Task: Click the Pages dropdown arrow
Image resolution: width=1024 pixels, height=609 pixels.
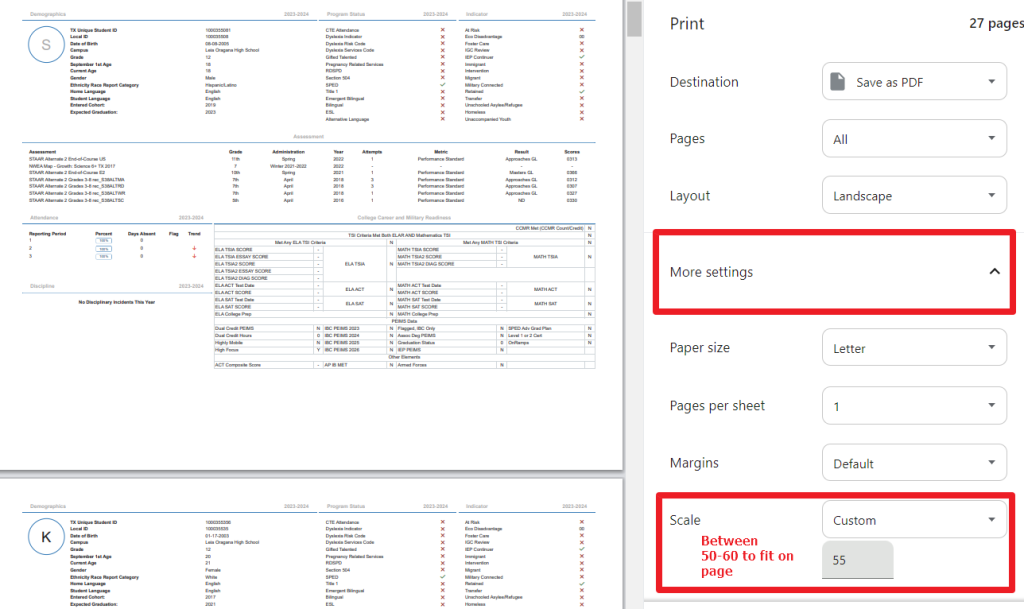Action: coord(994,138)
